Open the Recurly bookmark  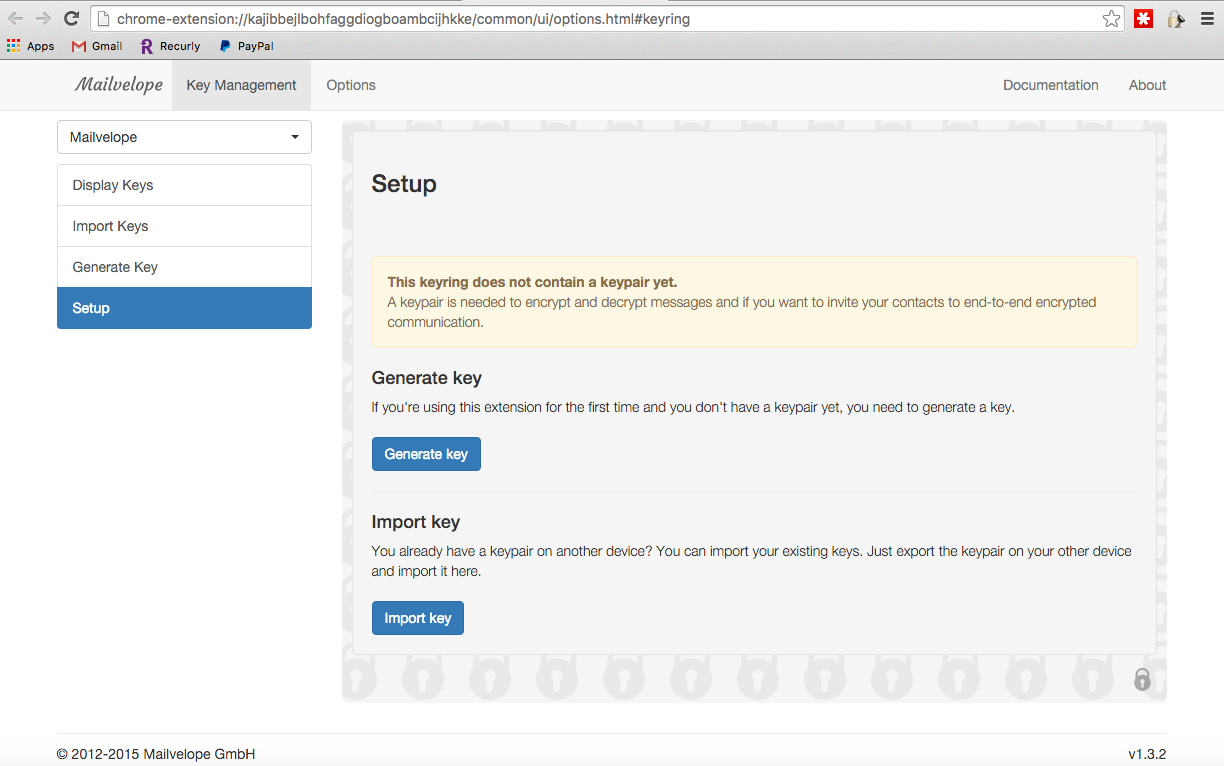[170, 46]
